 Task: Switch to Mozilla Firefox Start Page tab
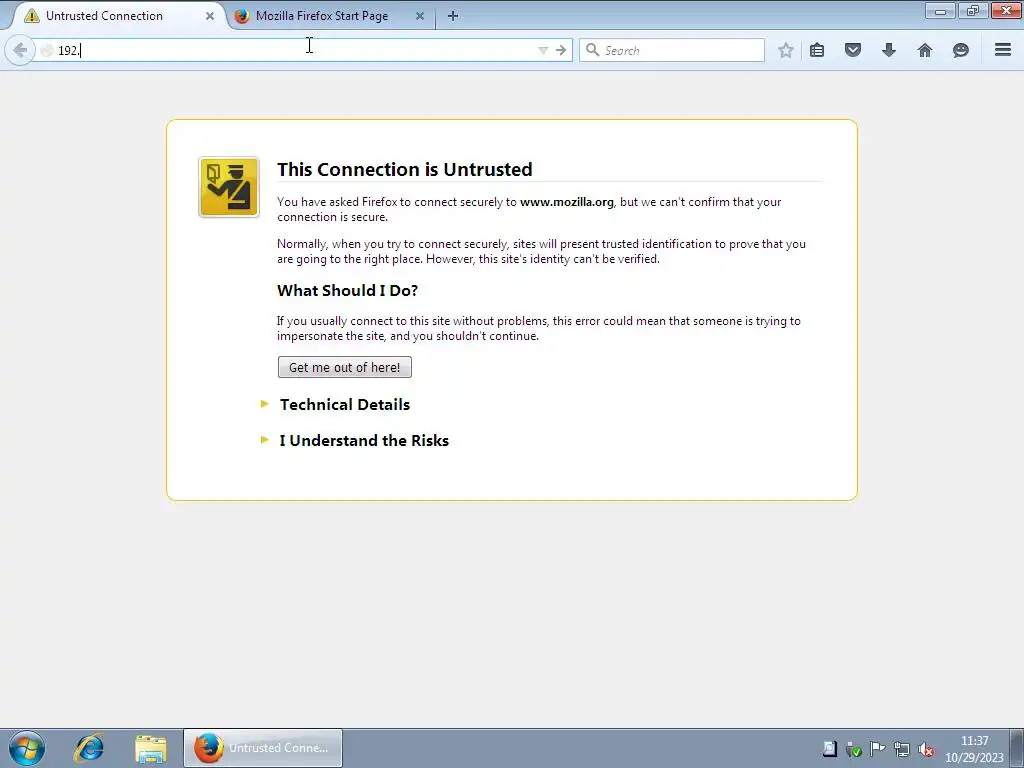pyautogui.click(x=330, y=16)
